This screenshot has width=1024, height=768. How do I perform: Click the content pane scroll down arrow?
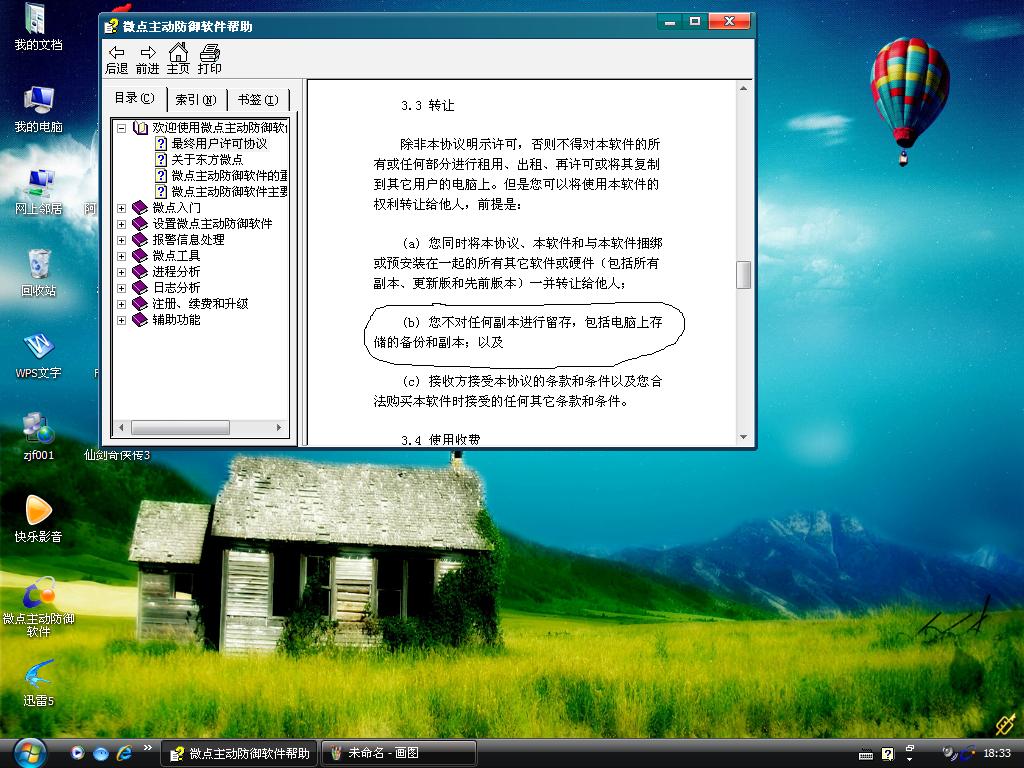pos(743,437)
